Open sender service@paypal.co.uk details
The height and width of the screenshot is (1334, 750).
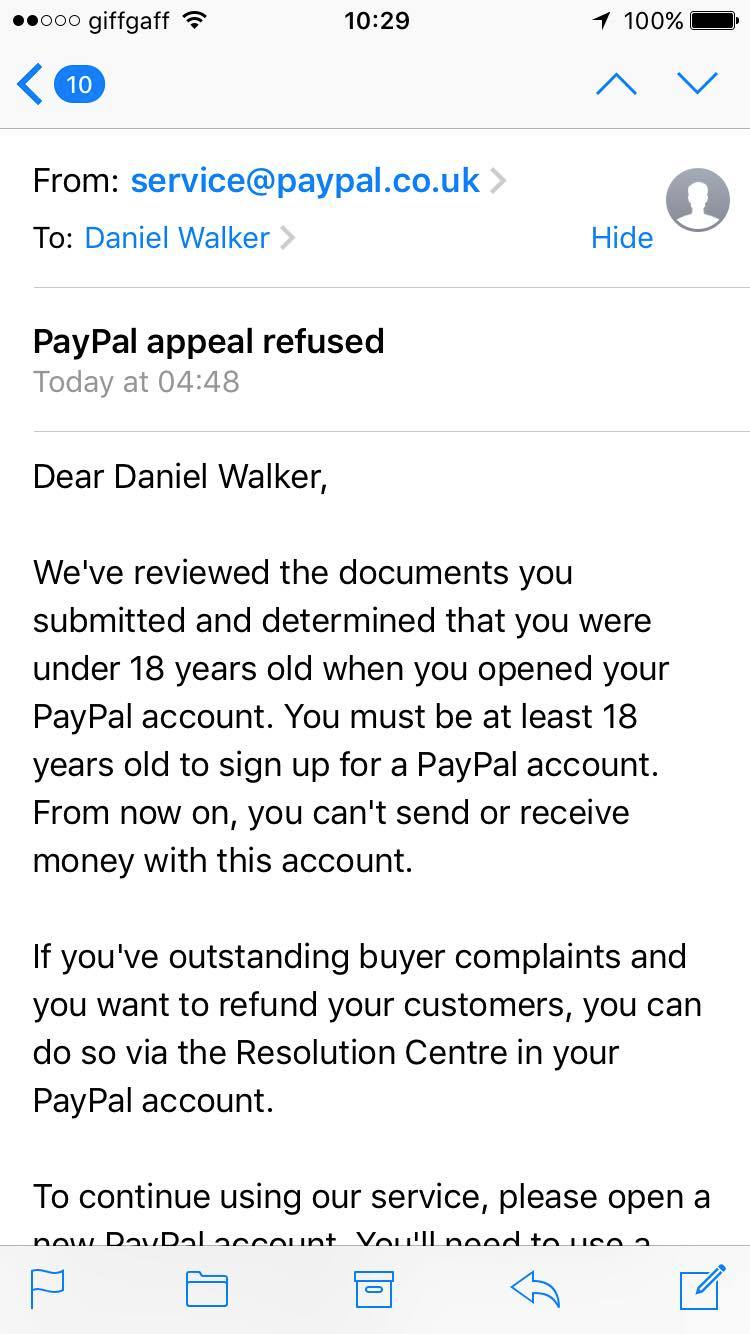pyautogui.click(x=305, y=180)
